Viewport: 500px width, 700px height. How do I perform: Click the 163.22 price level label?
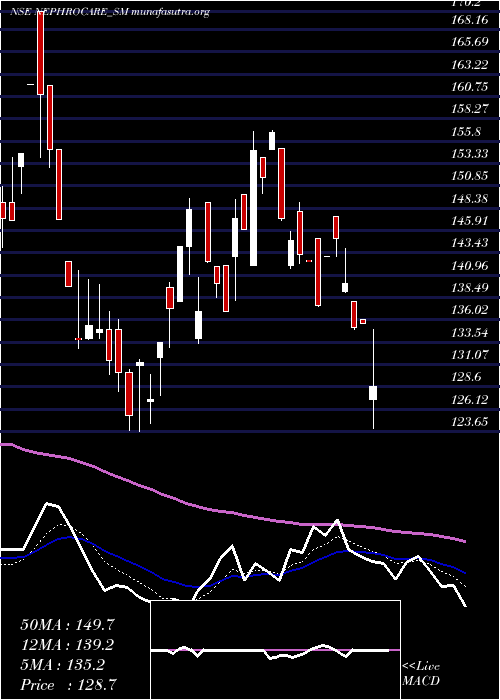[x=470, y=65]
